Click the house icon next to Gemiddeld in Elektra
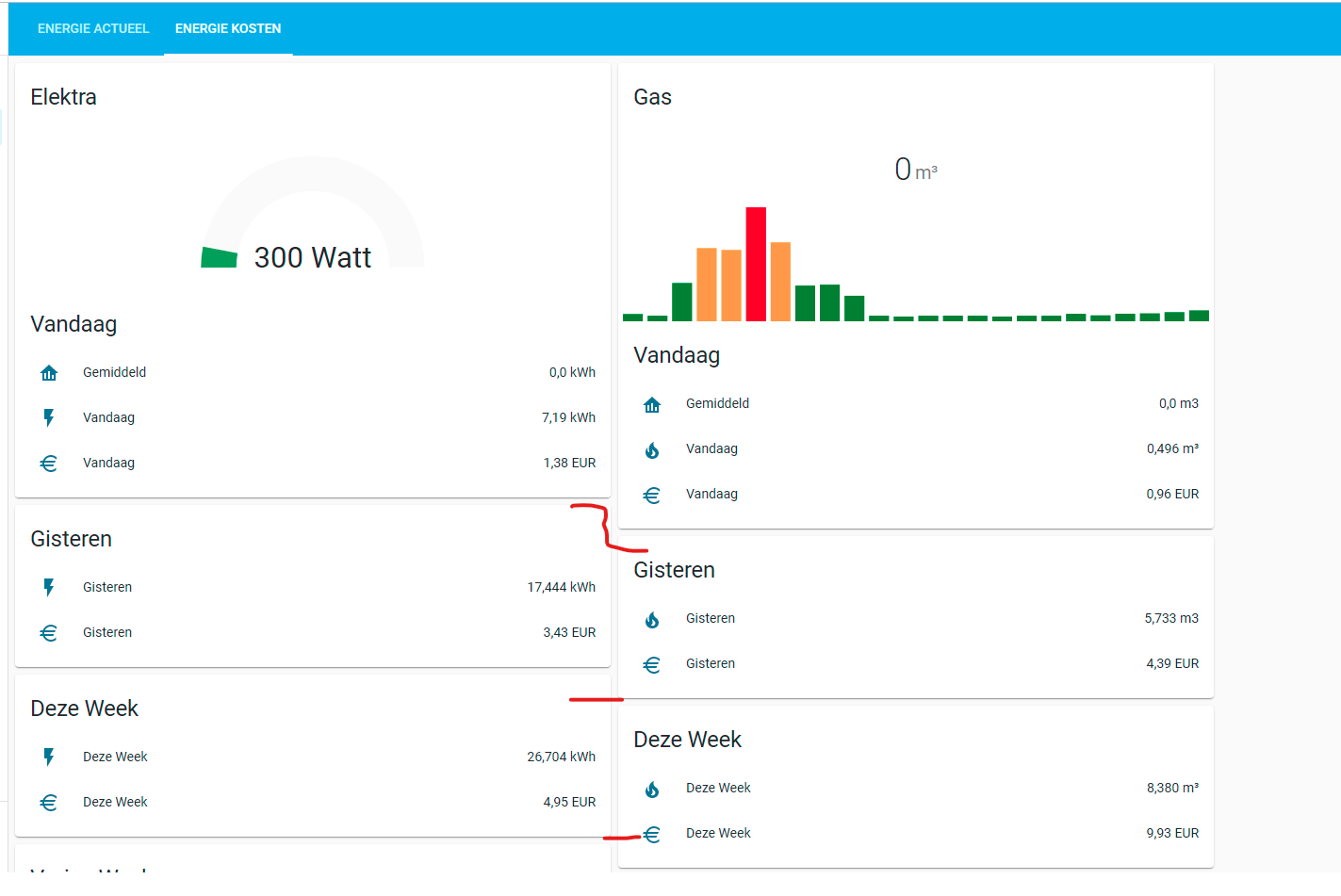This screenshot has width=1341, height=896. (48, 372)
